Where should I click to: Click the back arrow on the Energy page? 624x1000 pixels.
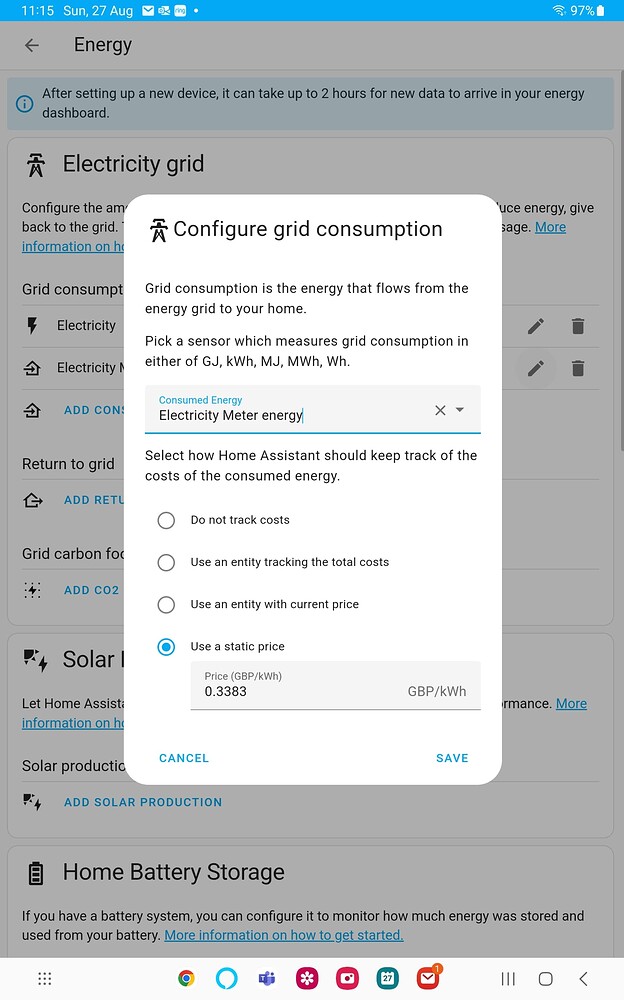pyautogui.click(x=30, y=45)
